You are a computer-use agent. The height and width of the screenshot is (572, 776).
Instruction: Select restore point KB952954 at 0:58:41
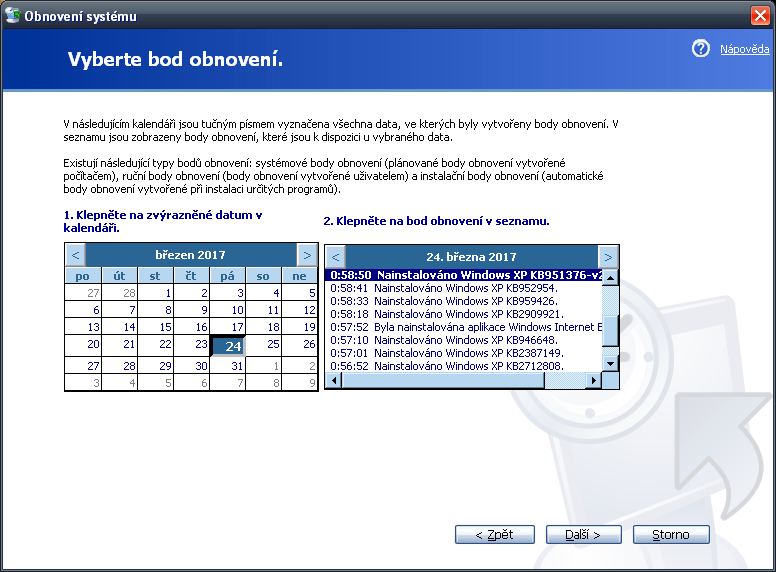(x=464, y=288)
